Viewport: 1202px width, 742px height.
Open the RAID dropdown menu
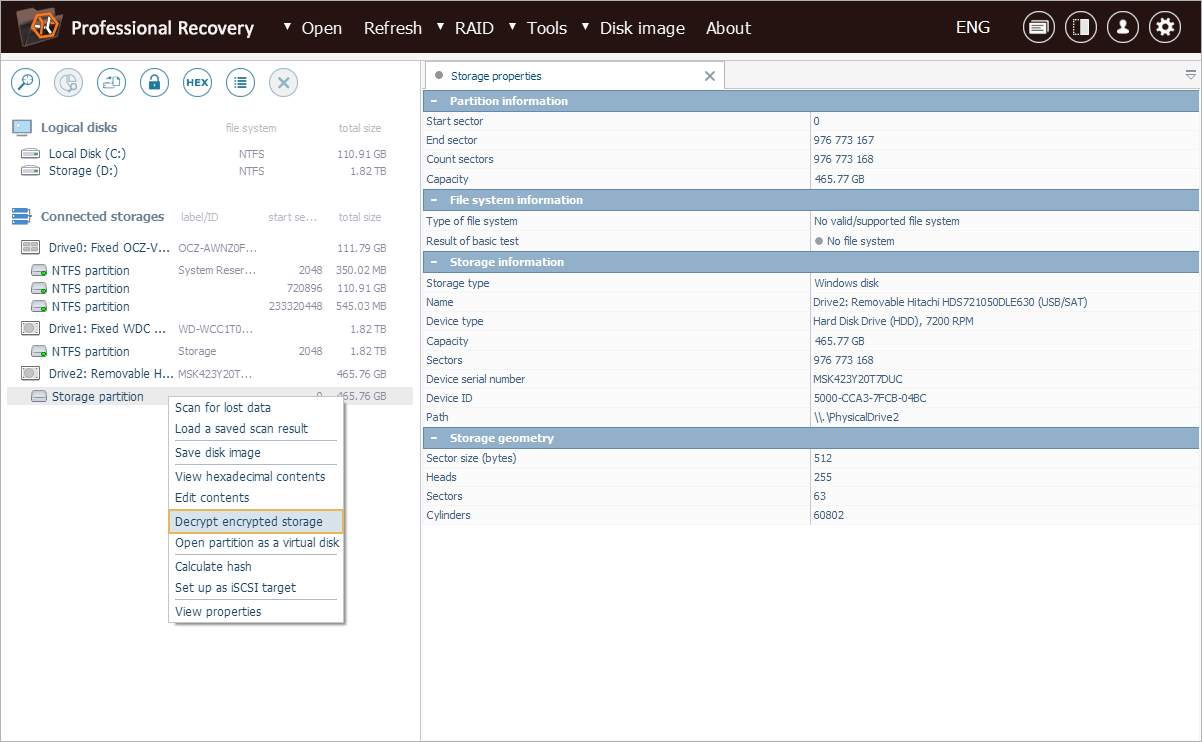click(x=473, y=28)
